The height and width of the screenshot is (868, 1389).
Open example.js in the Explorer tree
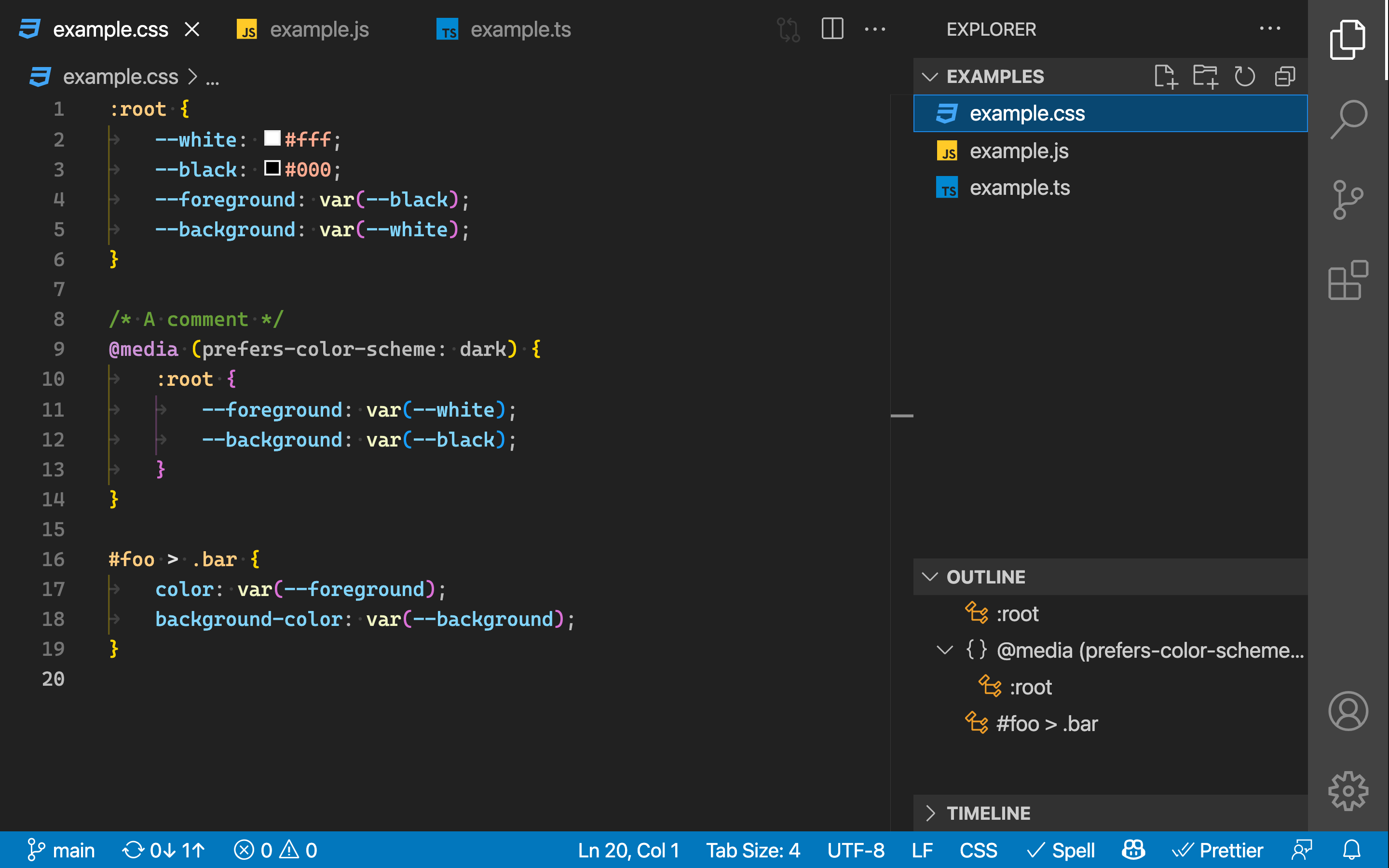tap(1110, 151)
